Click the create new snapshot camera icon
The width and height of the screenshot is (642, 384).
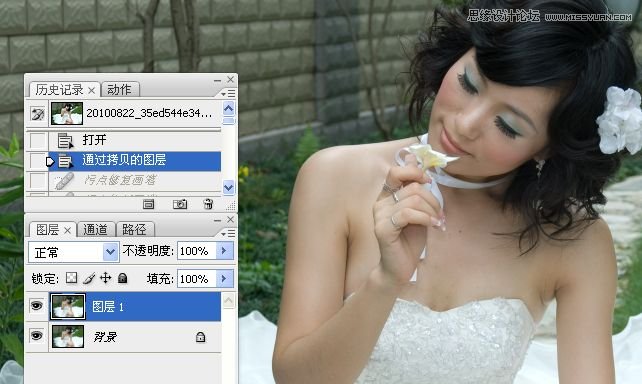pyautogui.click(x=180, y=203)
